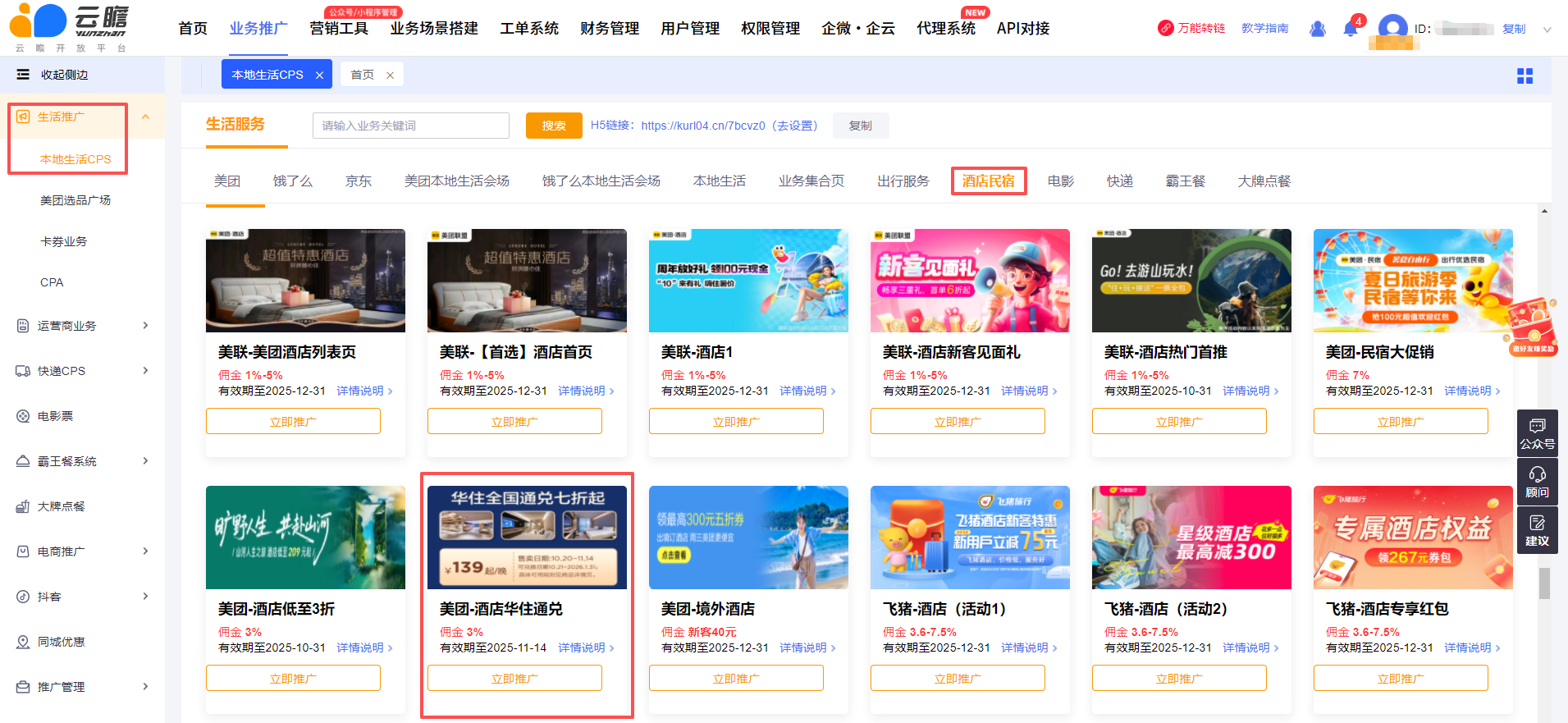Open the 公众号 floating side icon
The image size is (1568, 723).
pos(1537,433)
